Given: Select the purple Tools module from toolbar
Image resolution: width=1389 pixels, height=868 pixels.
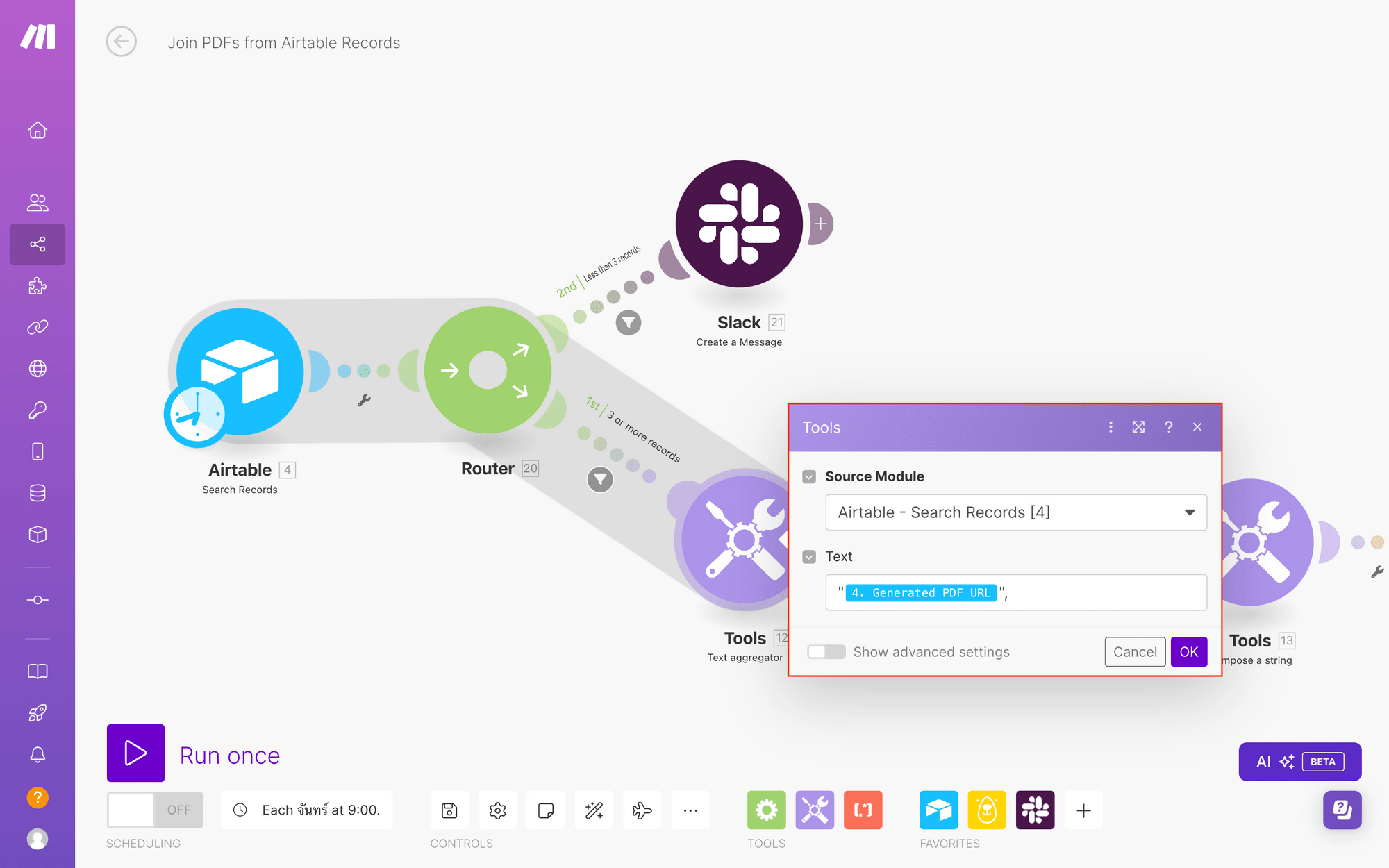Looking at the screenshot, I should (814, 810).
